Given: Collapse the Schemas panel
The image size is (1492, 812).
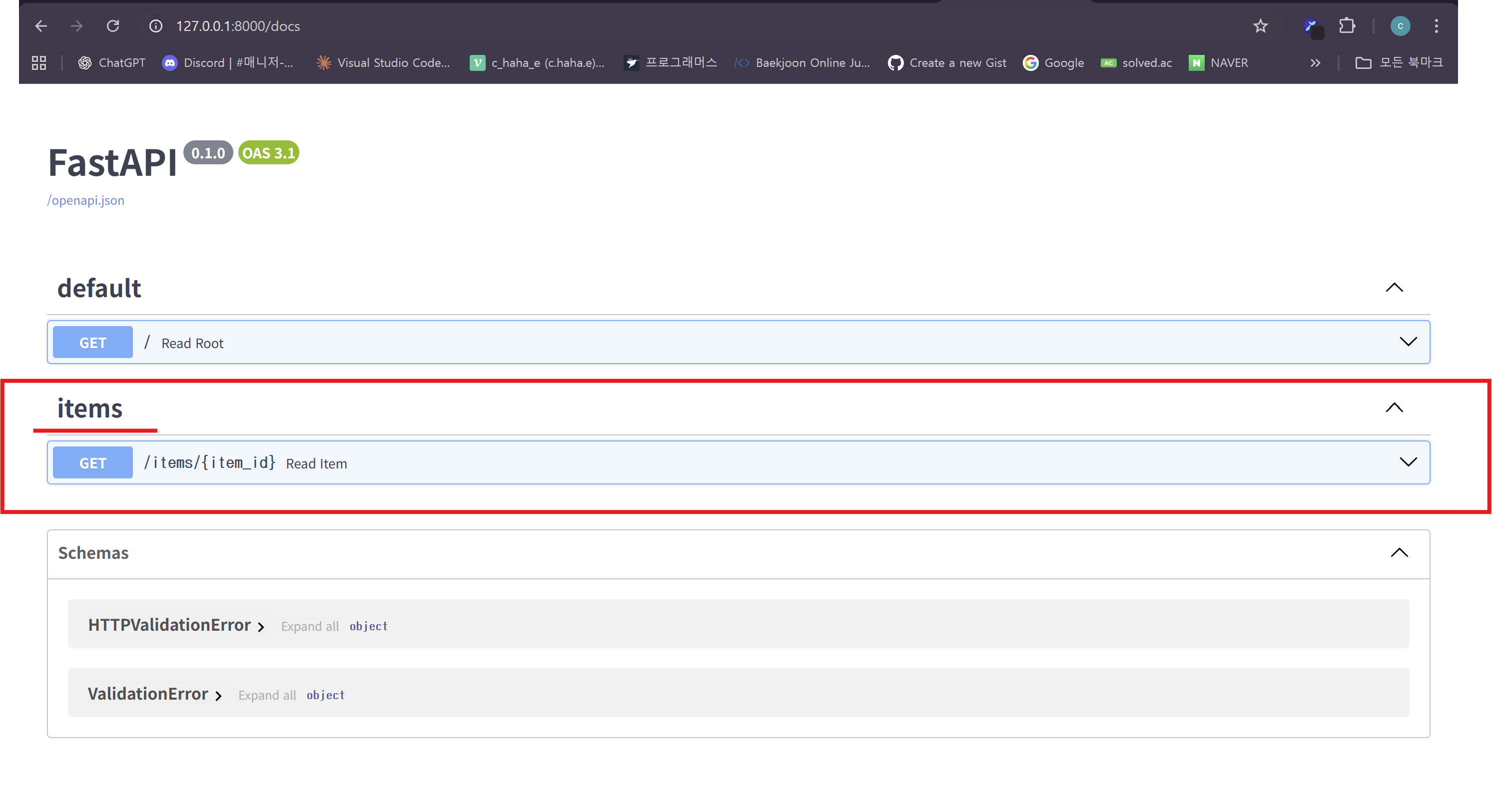Looking at the screenshot, I should point(1399,553).
